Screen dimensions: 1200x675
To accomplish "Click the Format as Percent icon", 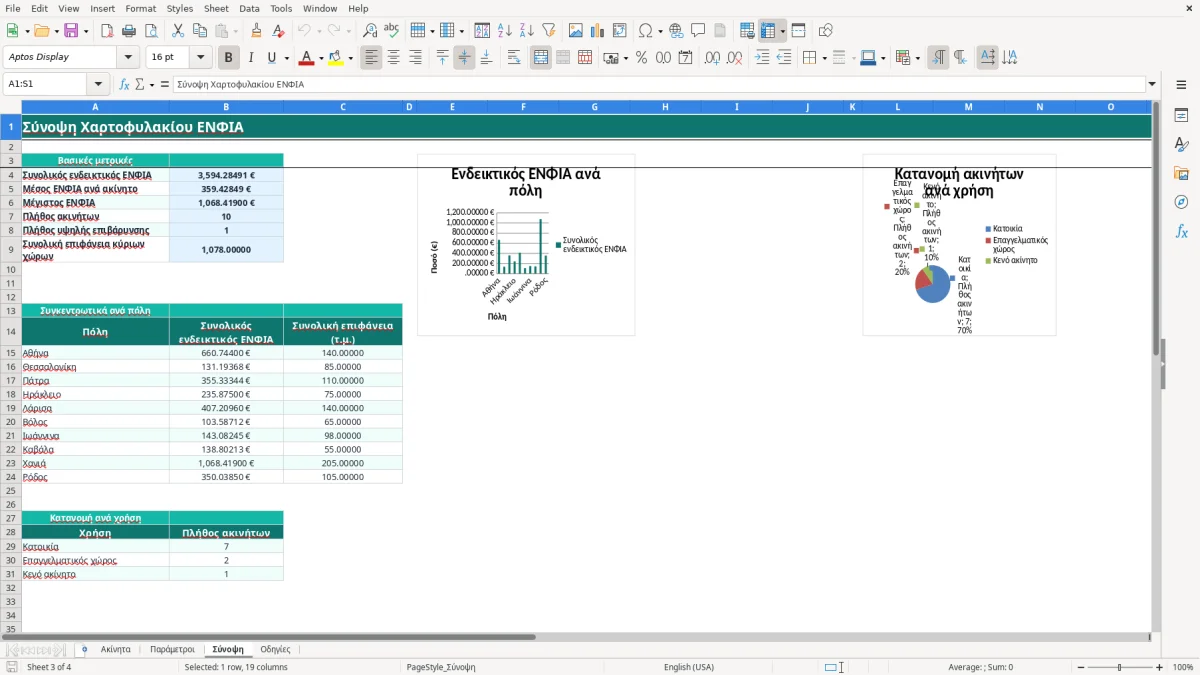I will pos(641,58).
